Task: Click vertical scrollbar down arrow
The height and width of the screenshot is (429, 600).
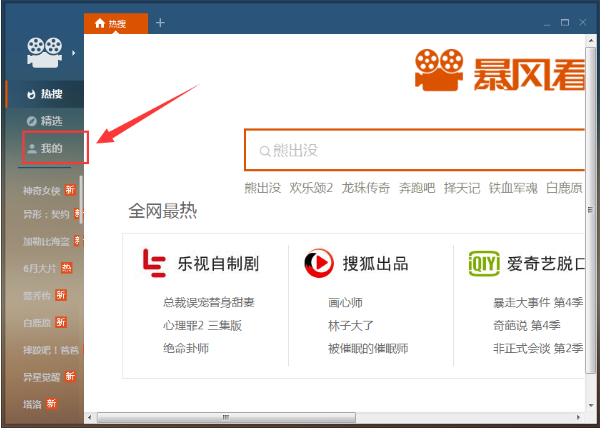Action: coord(591,405)
